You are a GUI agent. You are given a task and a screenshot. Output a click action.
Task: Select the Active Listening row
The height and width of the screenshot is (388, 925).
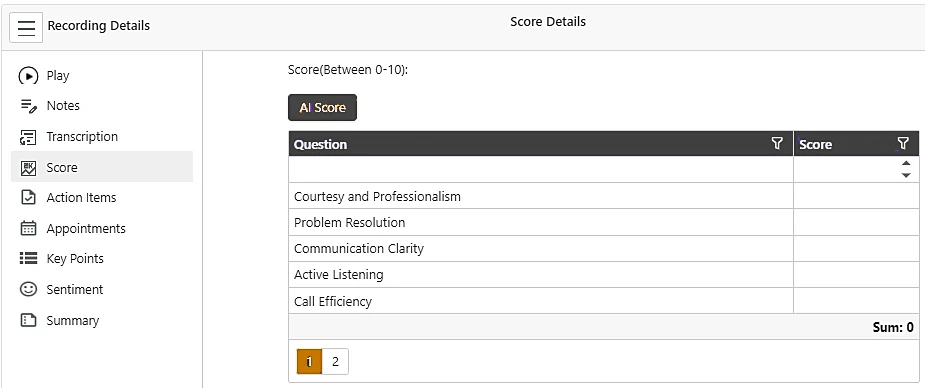point(603,274)
